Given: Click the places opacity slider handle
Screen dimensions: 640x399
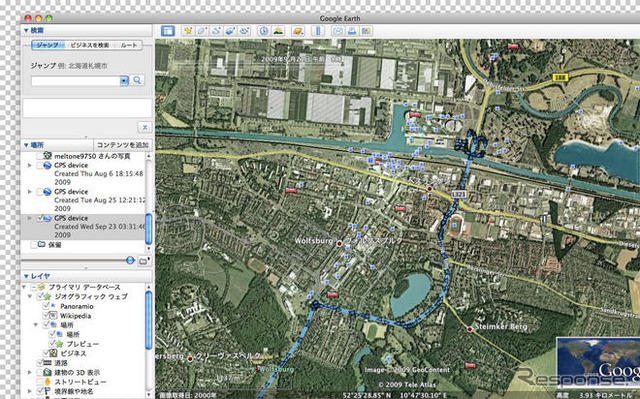Looking at the screenshot, I should (130, 260).
